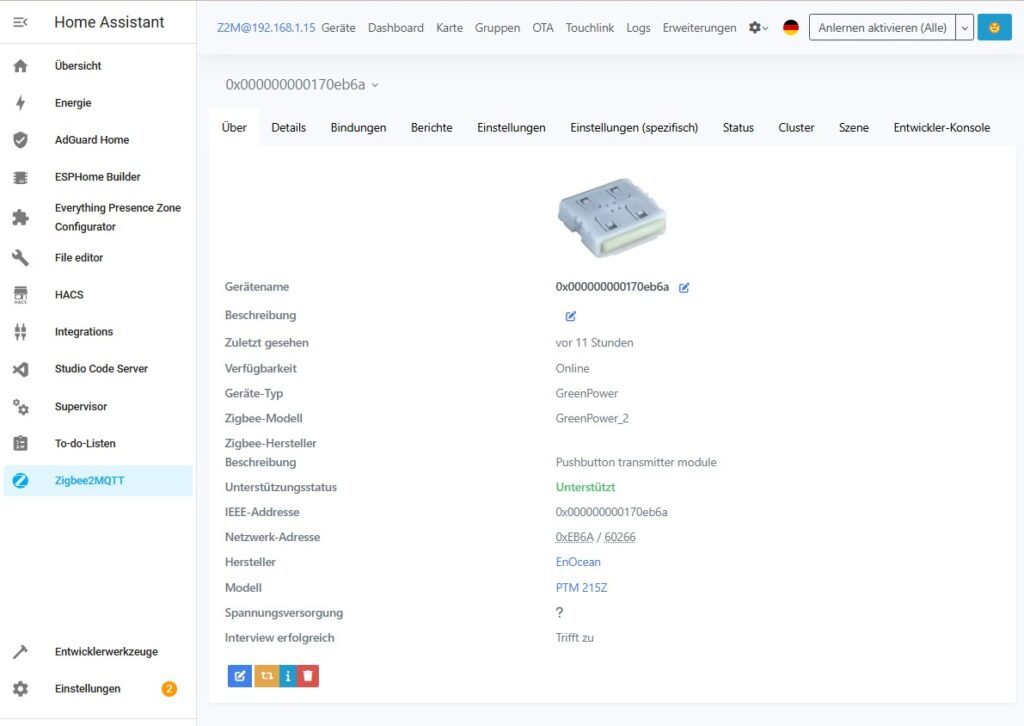Viewport: 1024px width, 726px height.
Task: Open the Einstellungen (spezifisch) tab
Action: pyautogui.click(x=634, y=128)
